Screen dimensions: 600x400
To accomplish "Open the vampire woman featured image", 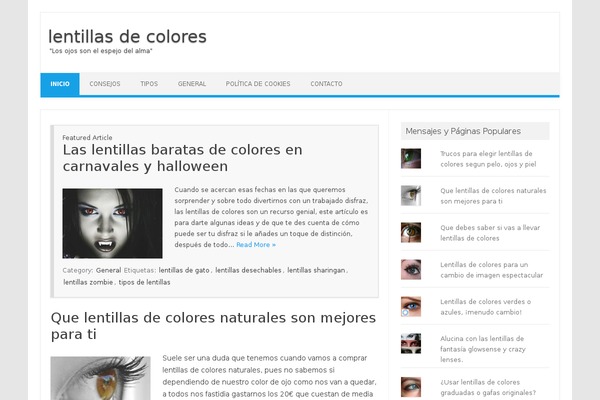I will (112, 223).
